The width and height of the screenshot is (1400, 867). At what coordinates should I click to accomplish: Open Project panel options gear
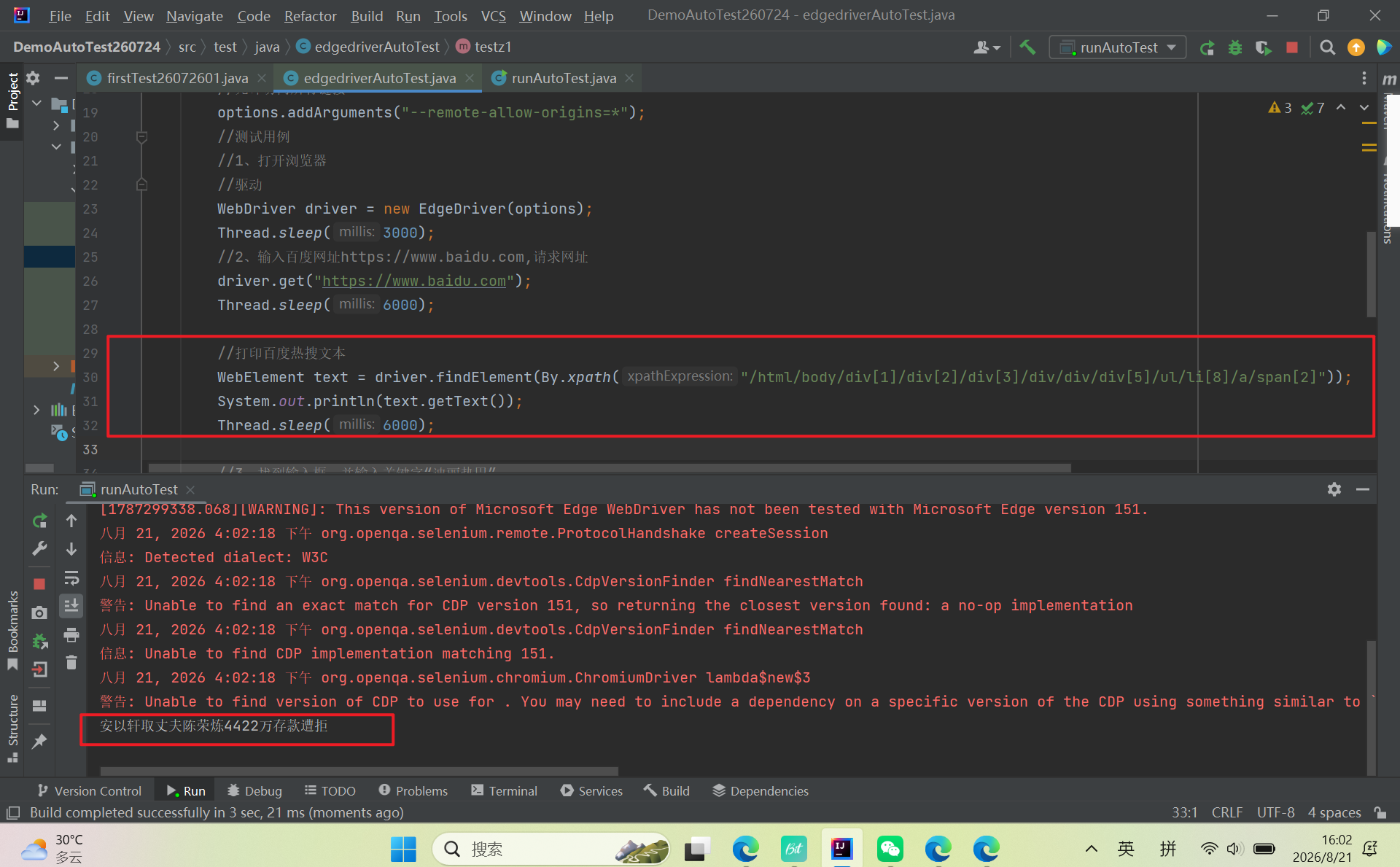(33, 78)
